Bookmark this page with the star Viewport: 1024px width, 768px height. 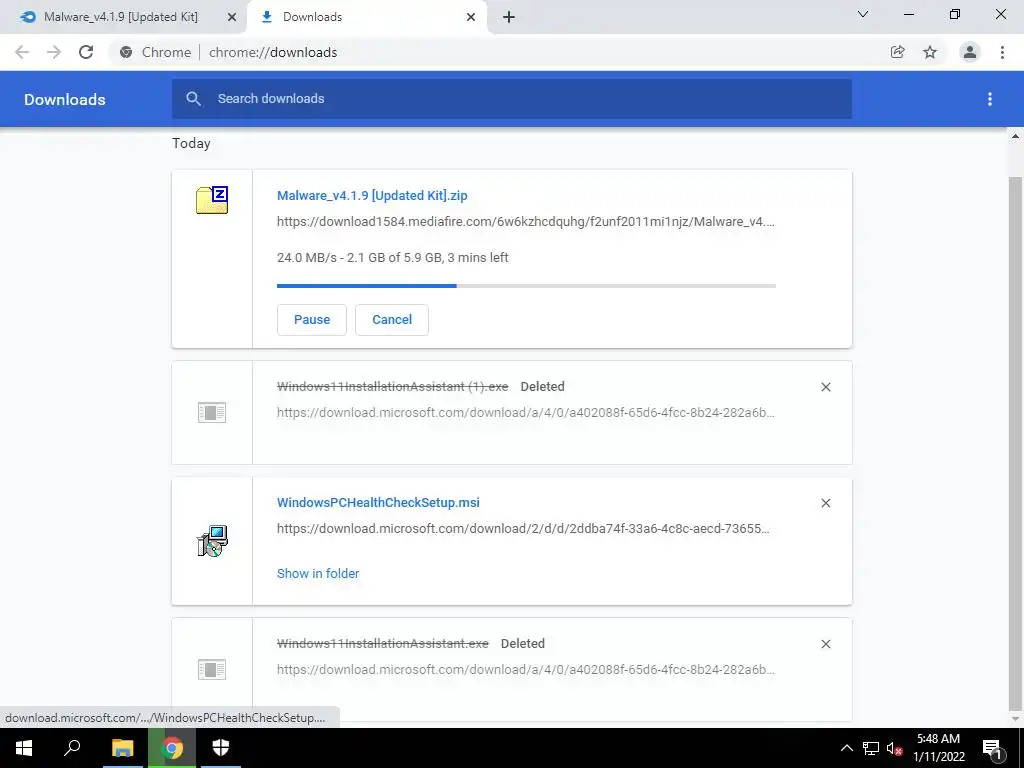coord(930,52)
